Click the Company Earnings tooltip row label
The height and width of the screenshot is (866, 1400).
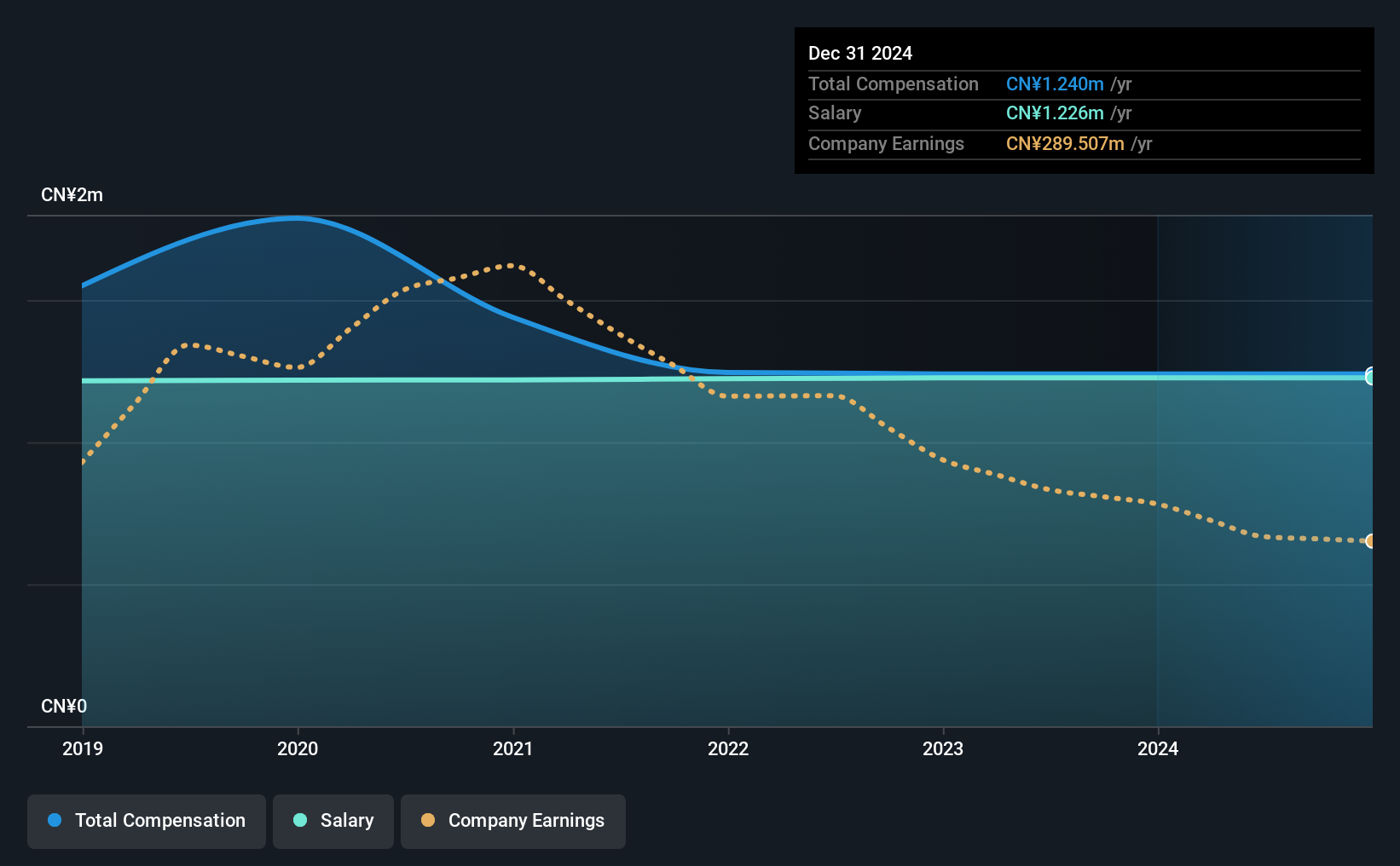[x=886, y=144]
